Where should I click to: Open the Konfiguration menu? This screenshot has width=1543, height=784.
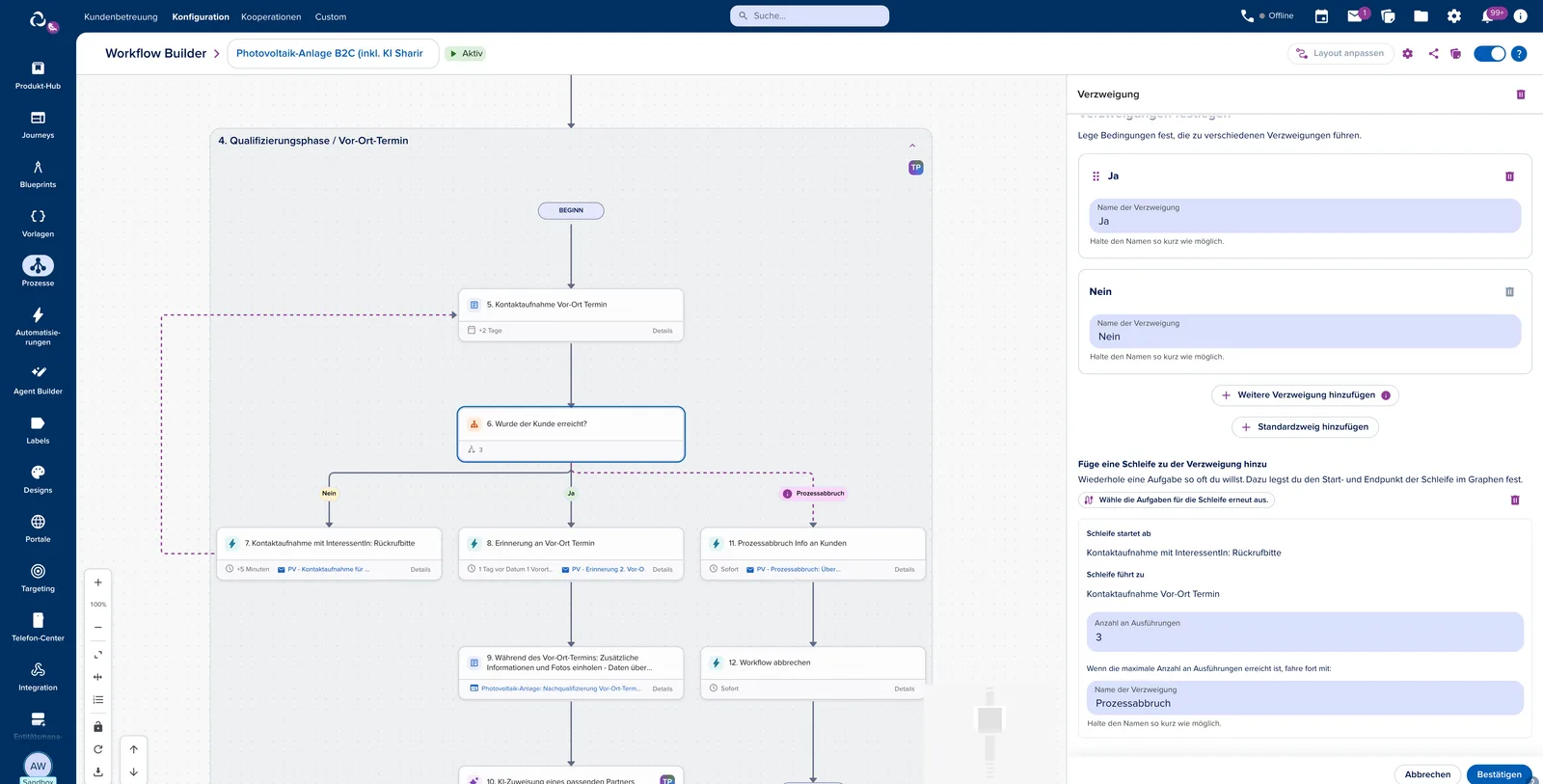click(201, 16)
